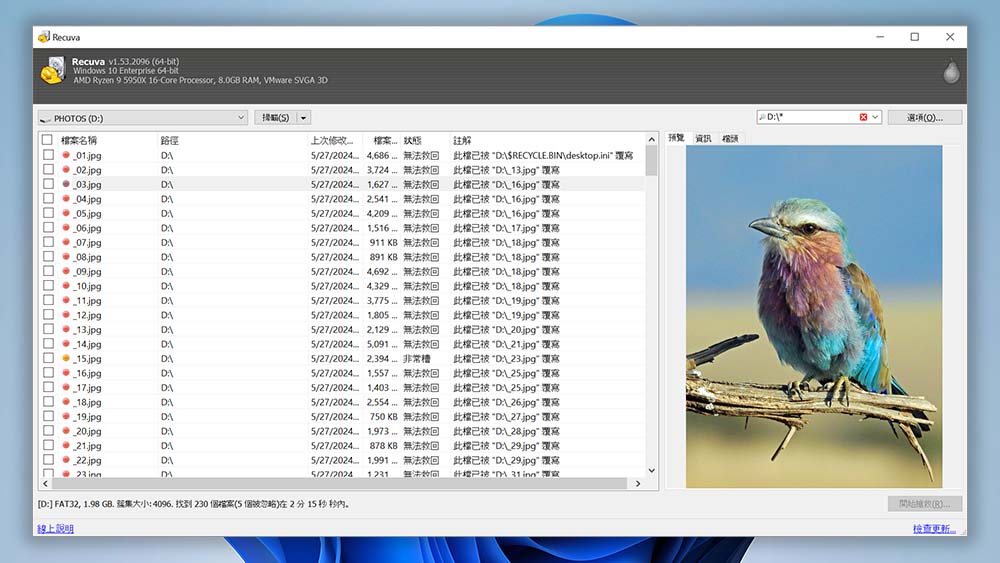Check the box for _08.jpg
The image size is (1000, 563).
click(x=48, y=257)
